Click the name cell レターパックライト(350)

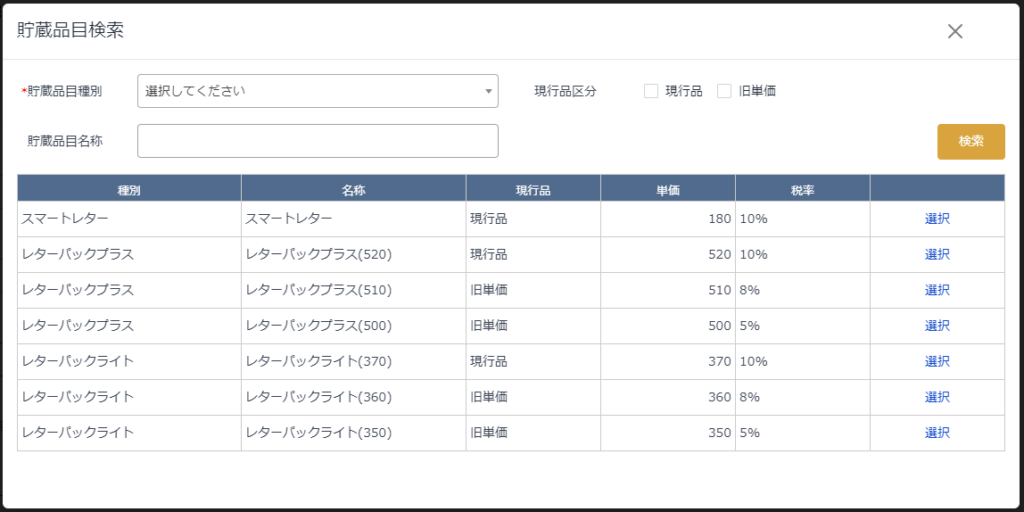pos(353,432)
